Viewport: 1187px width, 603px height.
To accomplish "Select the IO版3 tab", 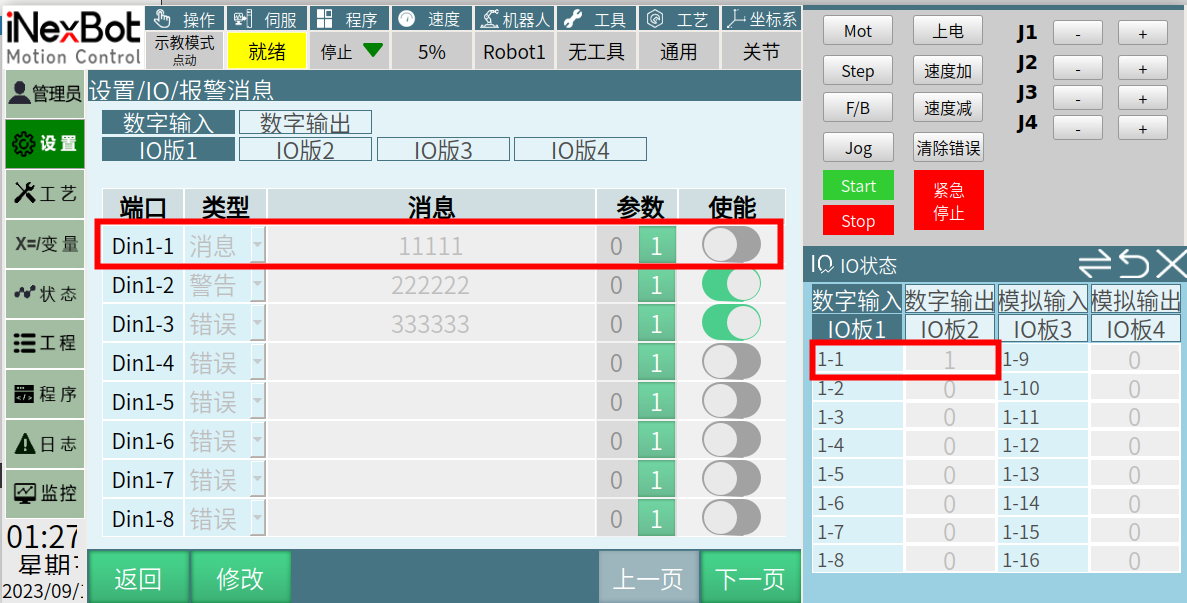I will pos(442,150).
